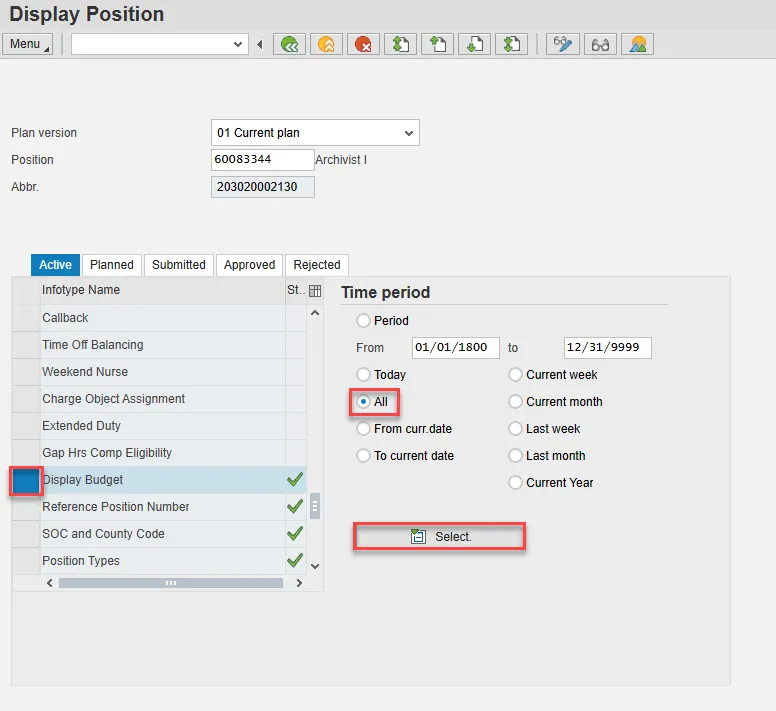Click the Infotype Name column header
This screenshot has height=711, width=776.
pos(162,290)
